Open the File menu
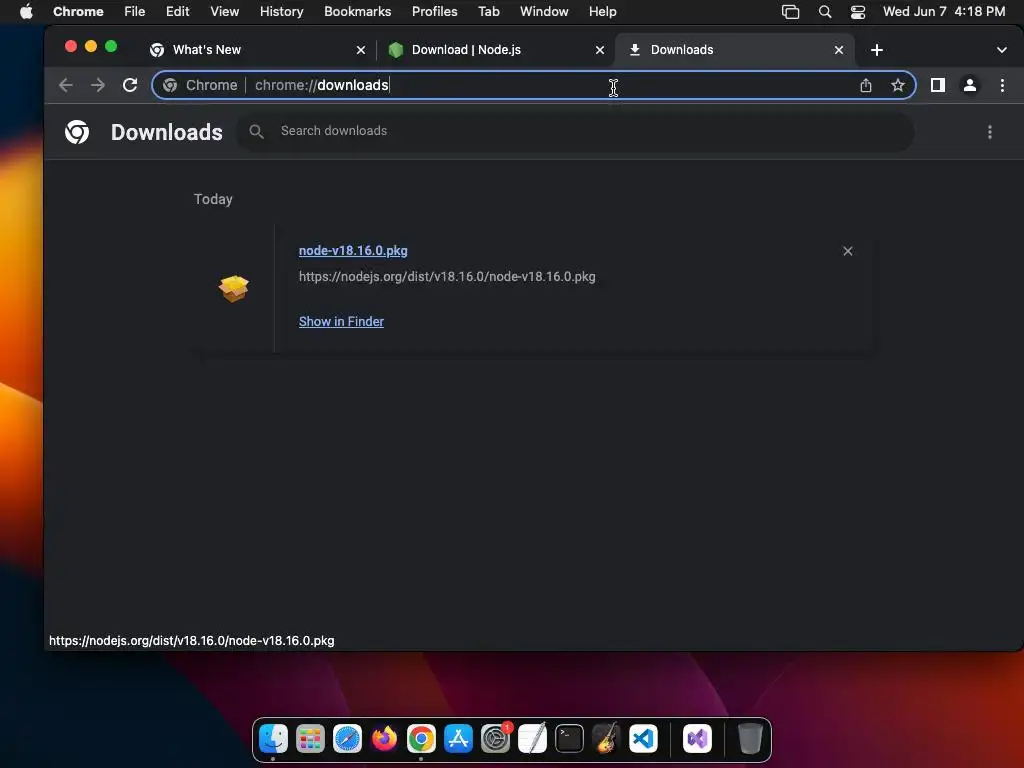 (135, 12)
